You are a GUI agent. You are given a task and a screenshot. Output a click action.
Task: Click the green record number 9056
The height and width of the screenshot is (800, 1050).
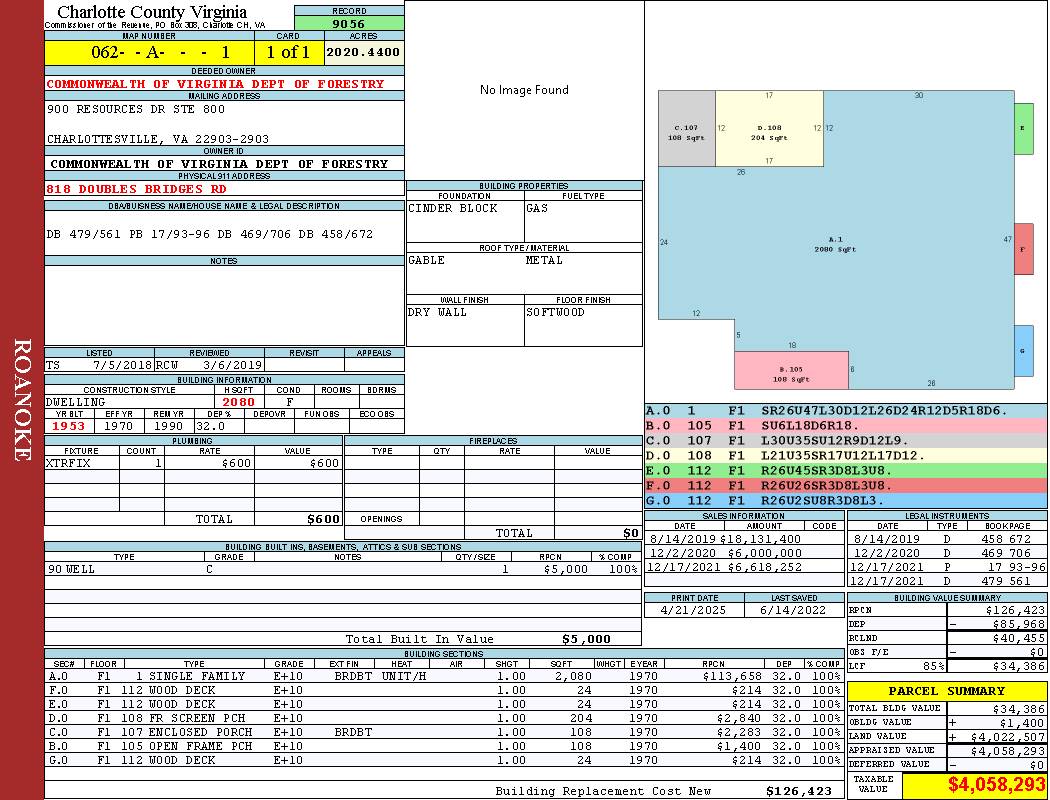tap(349, 23)
